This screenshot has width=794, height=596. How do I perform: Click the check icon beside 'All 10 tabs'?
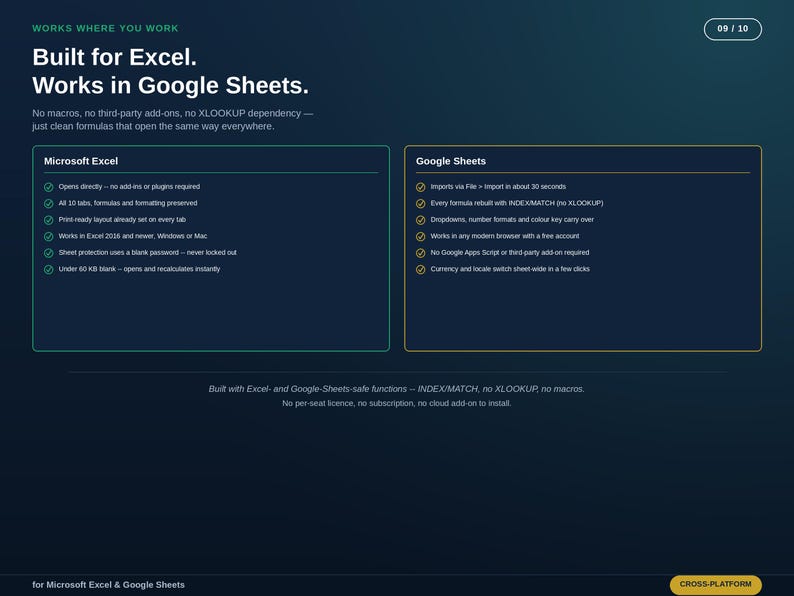(49, 204)
